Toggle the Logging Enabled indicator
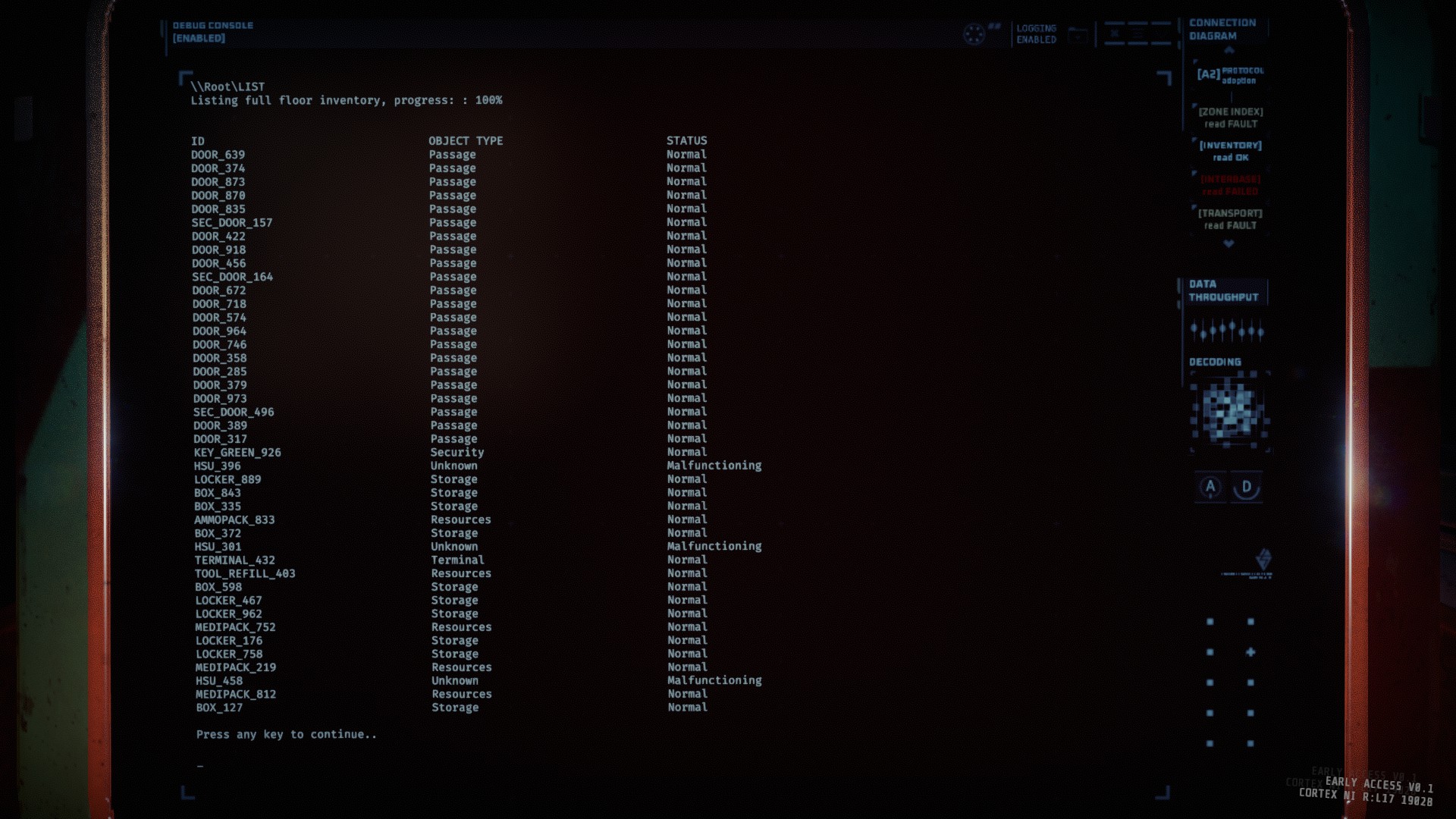1456x819 pixels. [x=1036, y=34]
